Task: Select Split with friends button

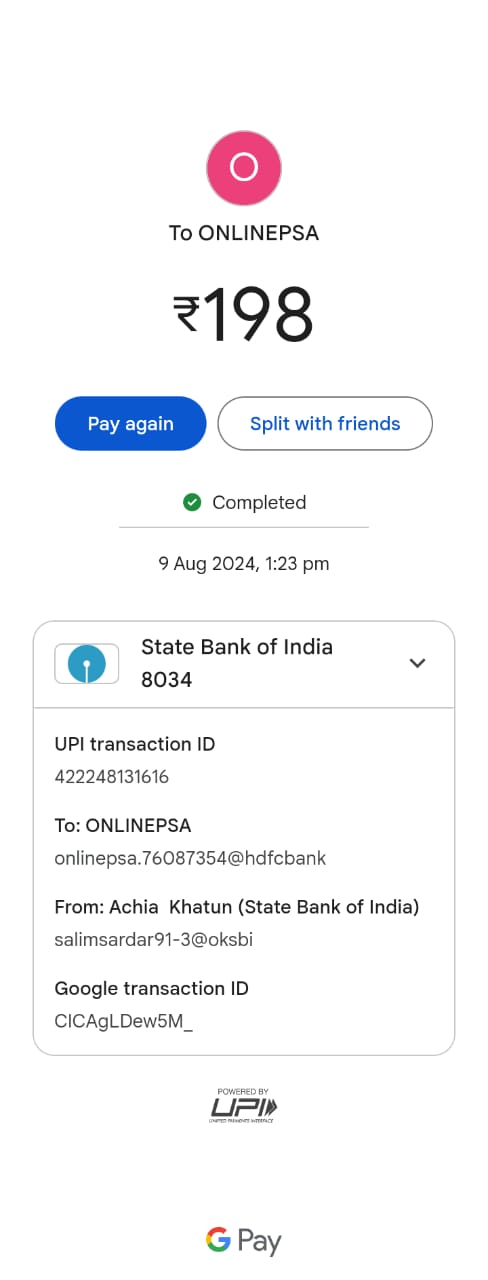Action: pos(325,424)
